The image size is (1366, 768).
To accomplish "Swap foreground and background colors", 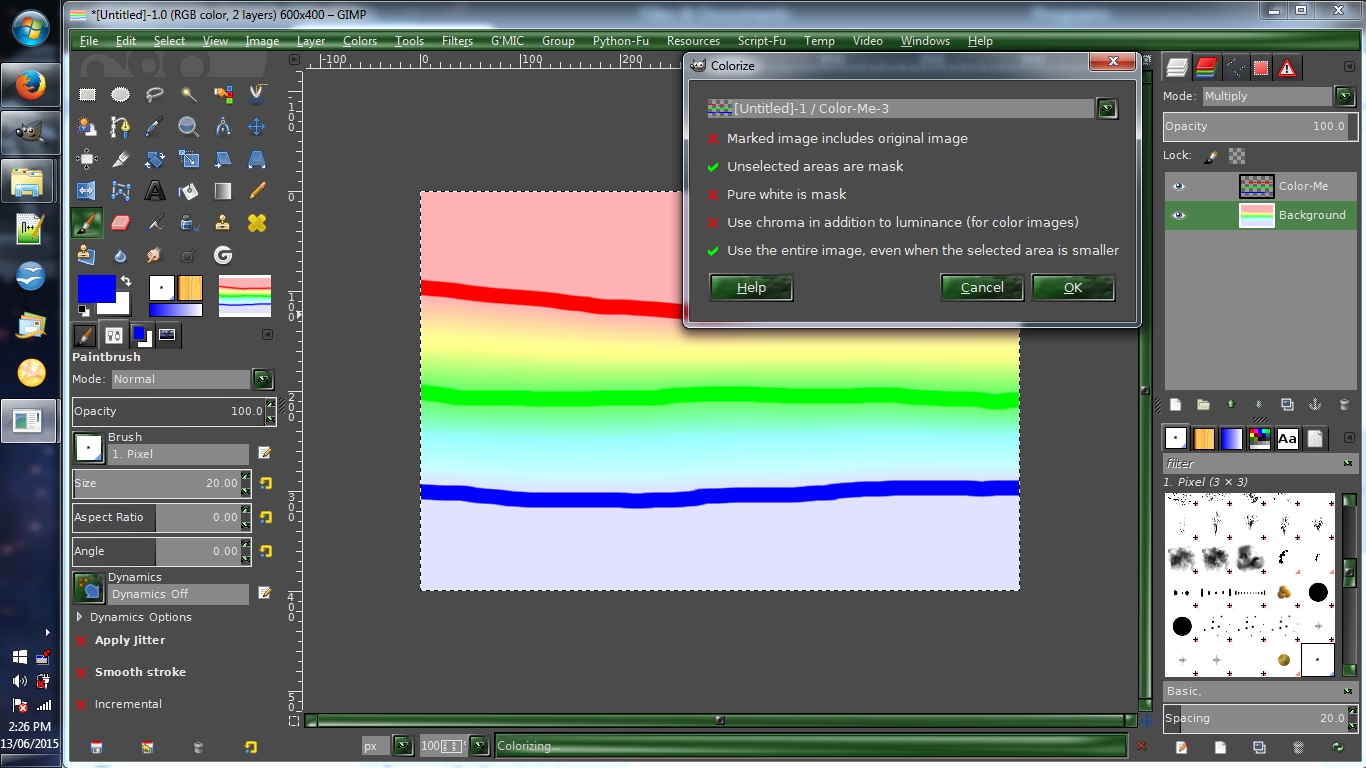I will point(126,281).
